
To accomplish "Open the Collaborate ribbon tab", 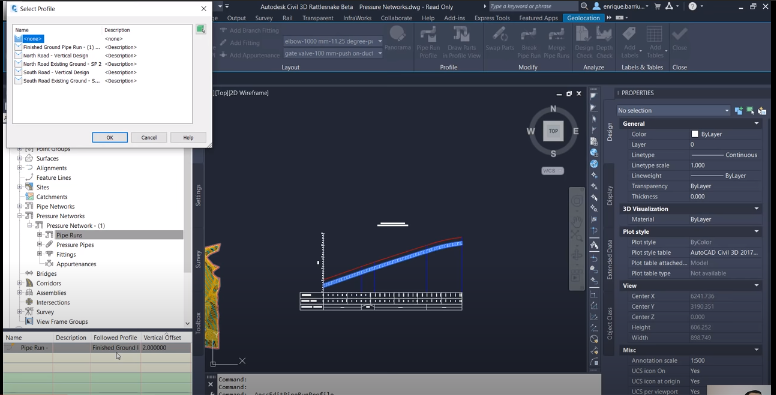I will coord(396,18).
